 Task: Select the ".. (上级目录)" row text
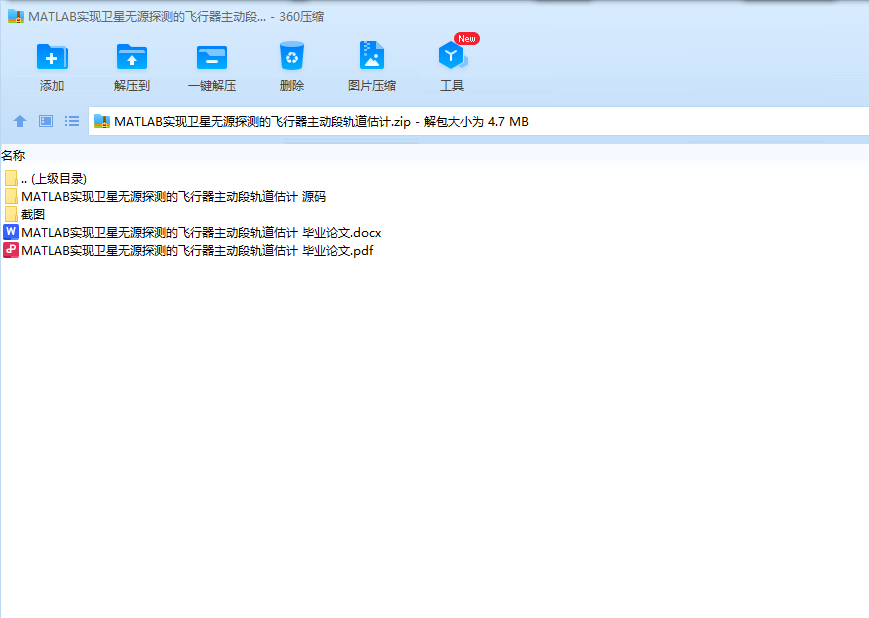click(x=54, y=178)
